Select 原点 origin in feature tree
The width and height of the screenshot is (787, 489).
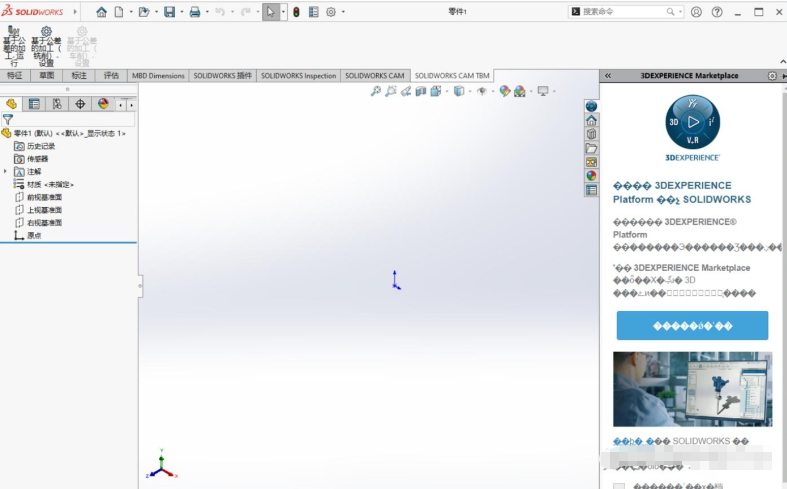coord(28,235)
